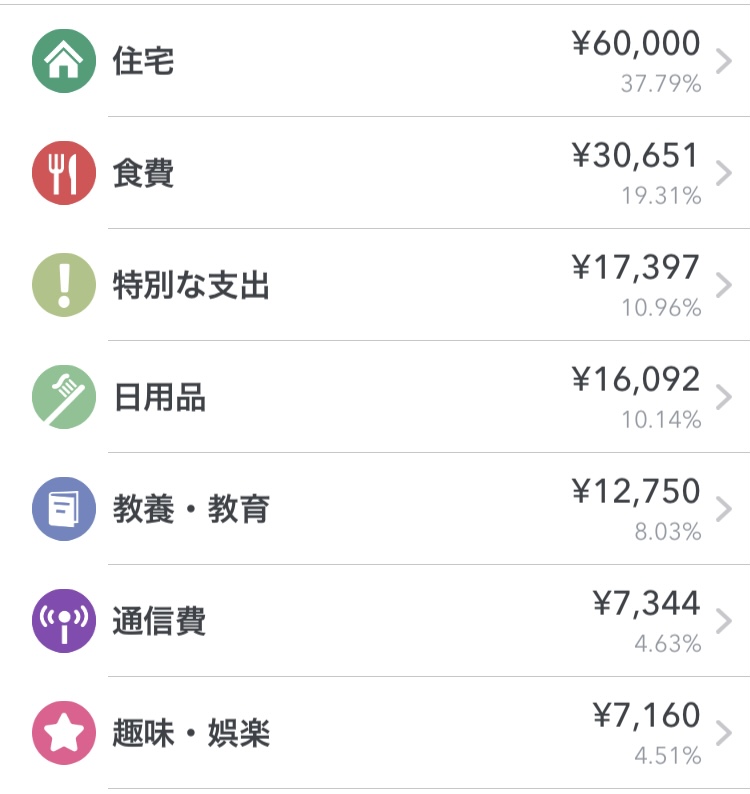Open details chevron for 特別な支出
This screenshot has width=750, height=794.
click(x=725, y=286)
